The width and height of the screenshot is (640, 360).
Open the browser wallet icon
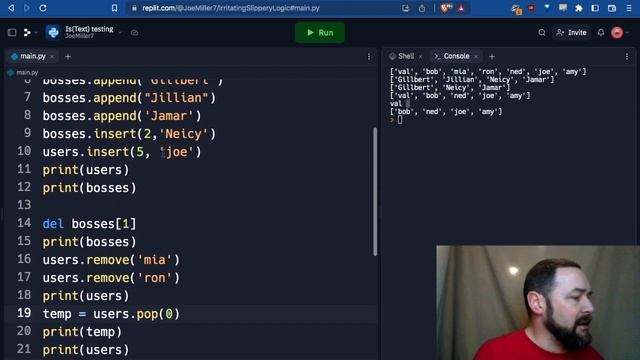pyautogui.click(x=611, y=8)
